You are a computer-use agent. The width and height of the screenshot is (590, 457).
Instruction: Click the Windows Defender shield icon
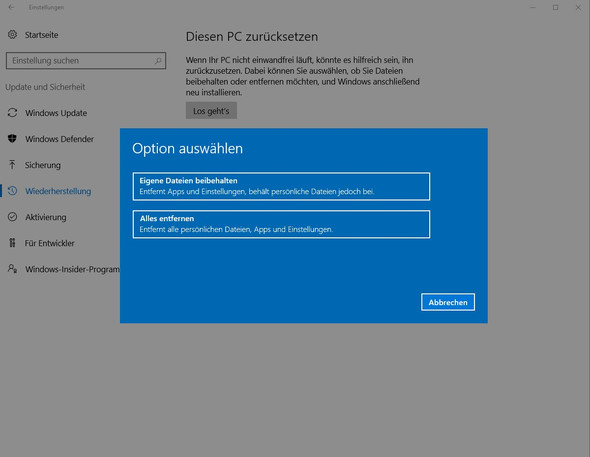pyautogui.click(x=12, y=138)
